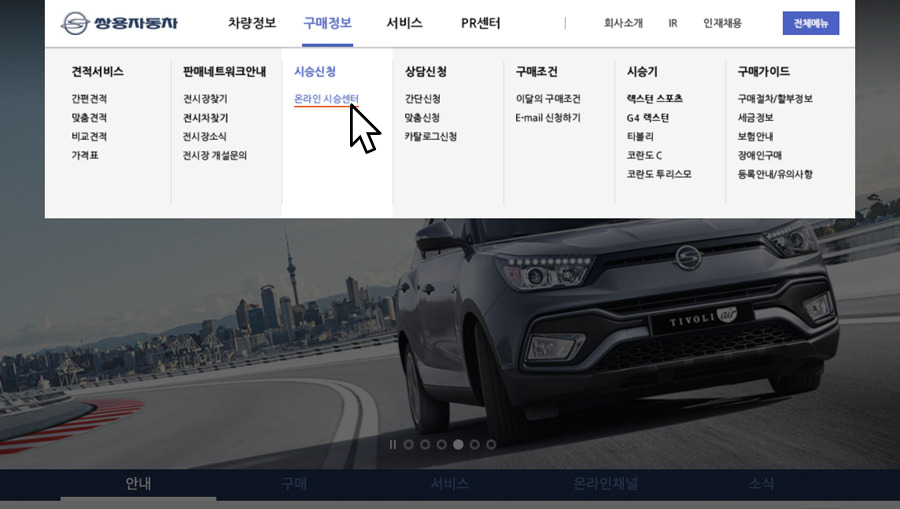
Task: Select the active fourth slide dot
Action: 458,444
